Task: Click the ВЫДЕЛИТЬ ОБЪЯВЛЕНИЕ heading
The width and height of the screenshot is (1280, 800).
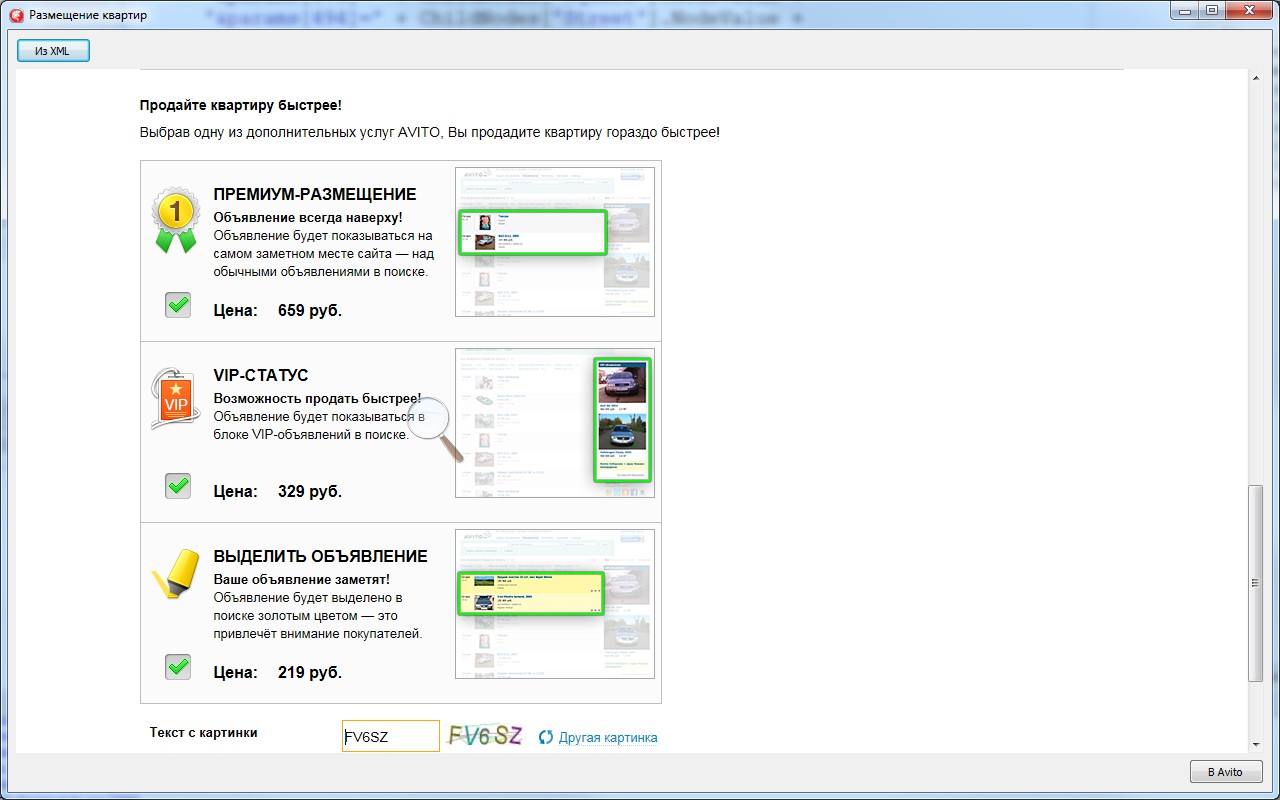Action: point(321,556)
